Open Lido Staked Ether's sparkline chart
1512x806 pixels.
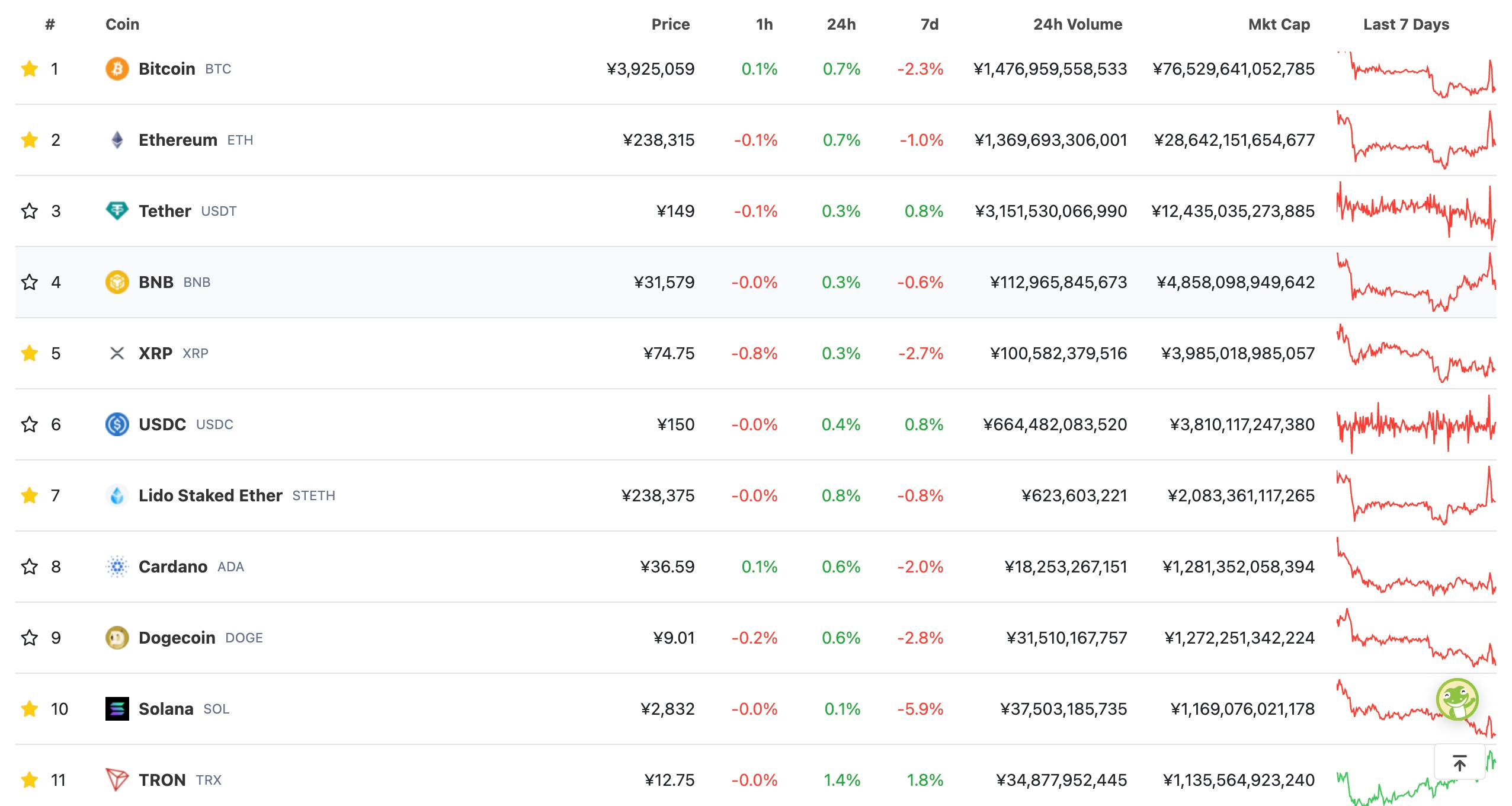click(x=1416, y=495)
